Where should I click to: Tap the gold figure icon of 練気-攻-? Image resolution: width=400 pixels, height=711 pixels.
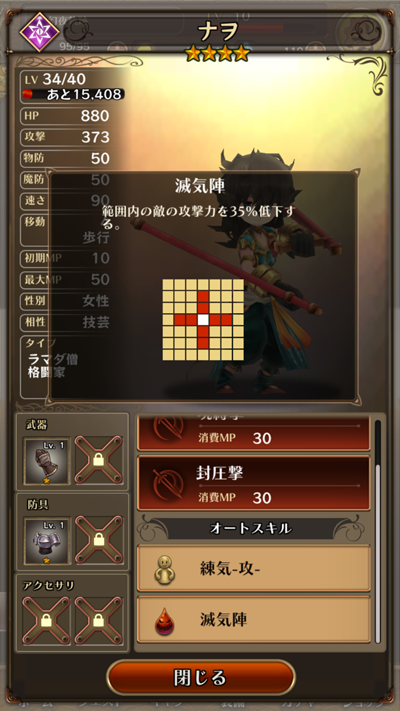click(165, 570)
